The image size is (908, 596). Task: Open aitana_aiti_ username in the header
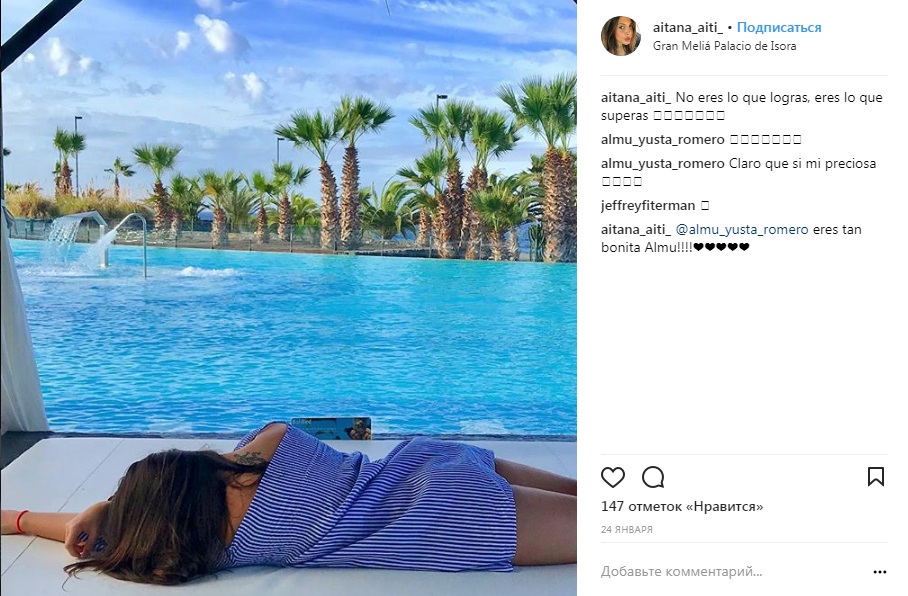point(688,27)
